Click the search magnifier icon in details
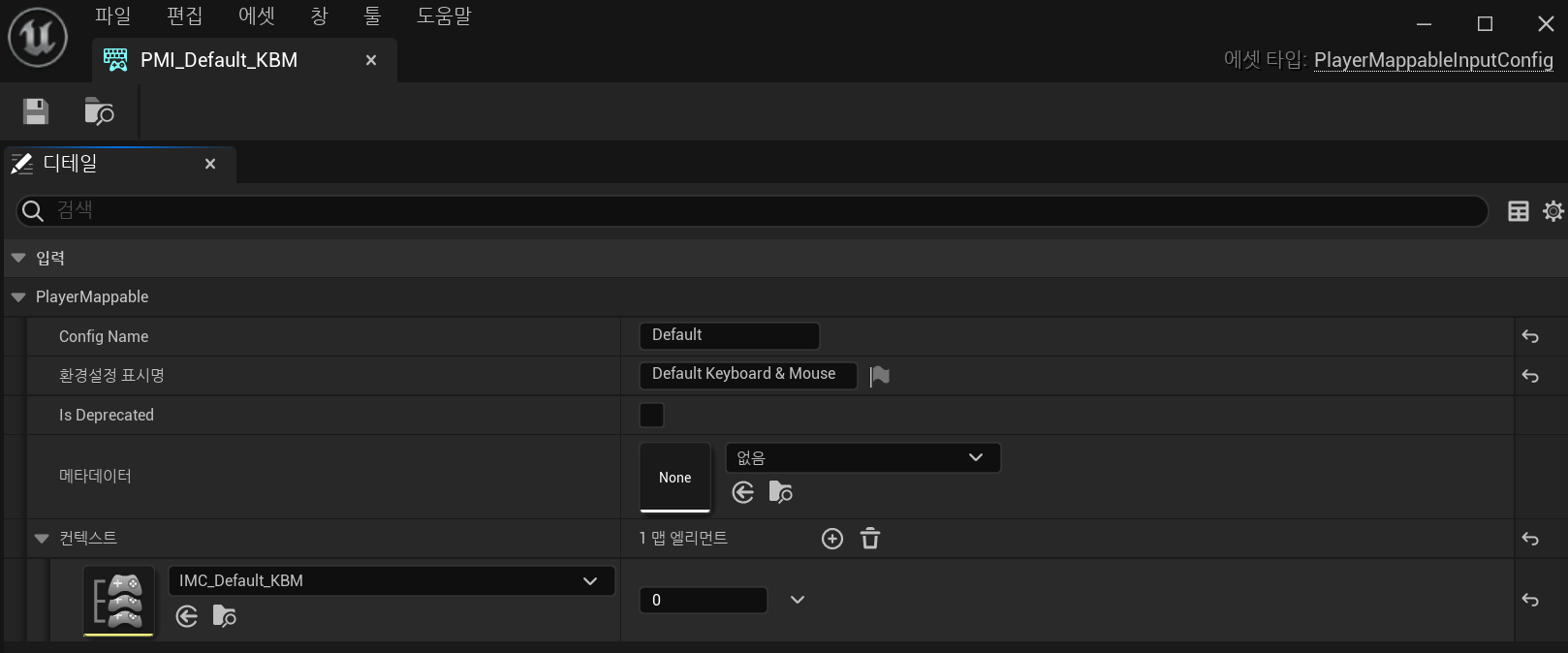This screenshot has width=1568, height=653. pyautogui.click(x=33, y=210)
